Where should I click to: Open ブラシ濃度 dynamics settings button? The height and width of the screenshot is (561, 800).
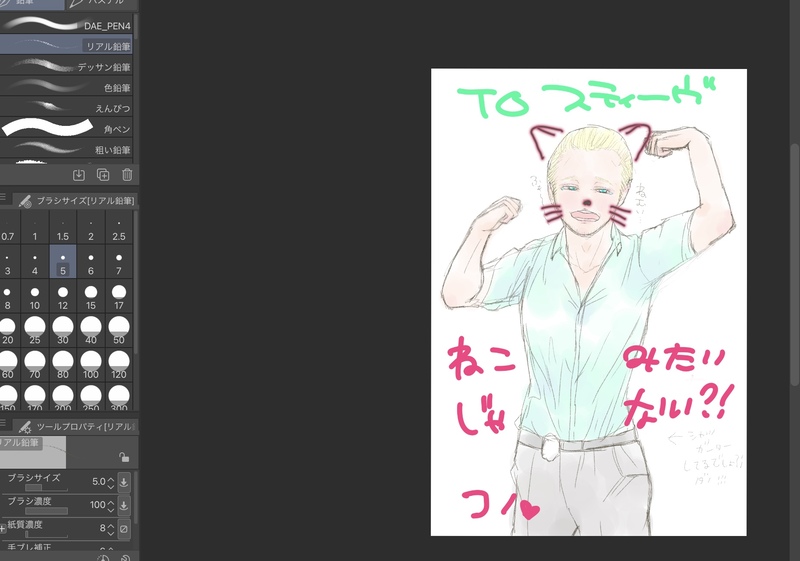pos(124,505)
